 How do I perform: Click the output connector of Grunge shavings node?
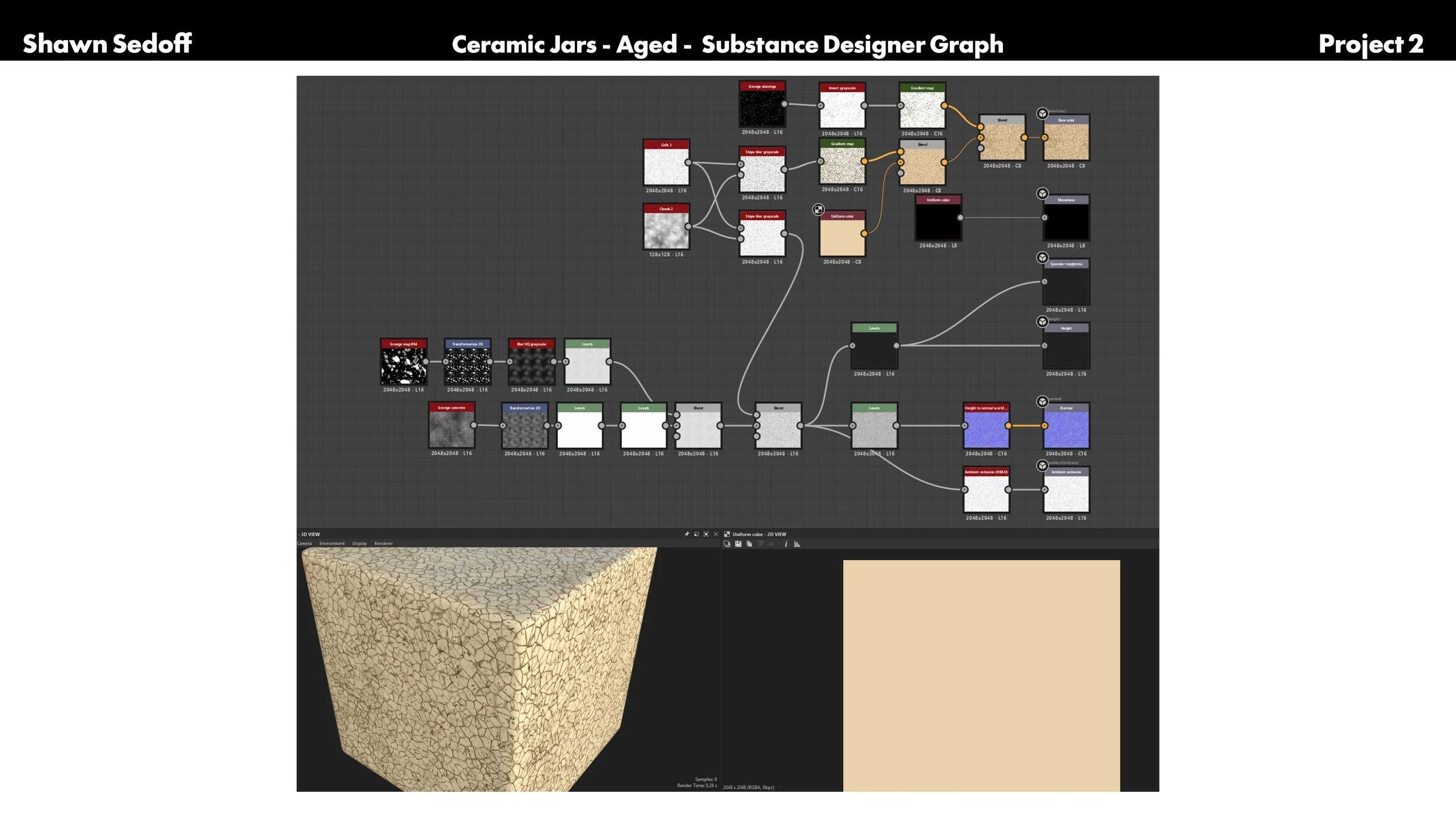784,104
